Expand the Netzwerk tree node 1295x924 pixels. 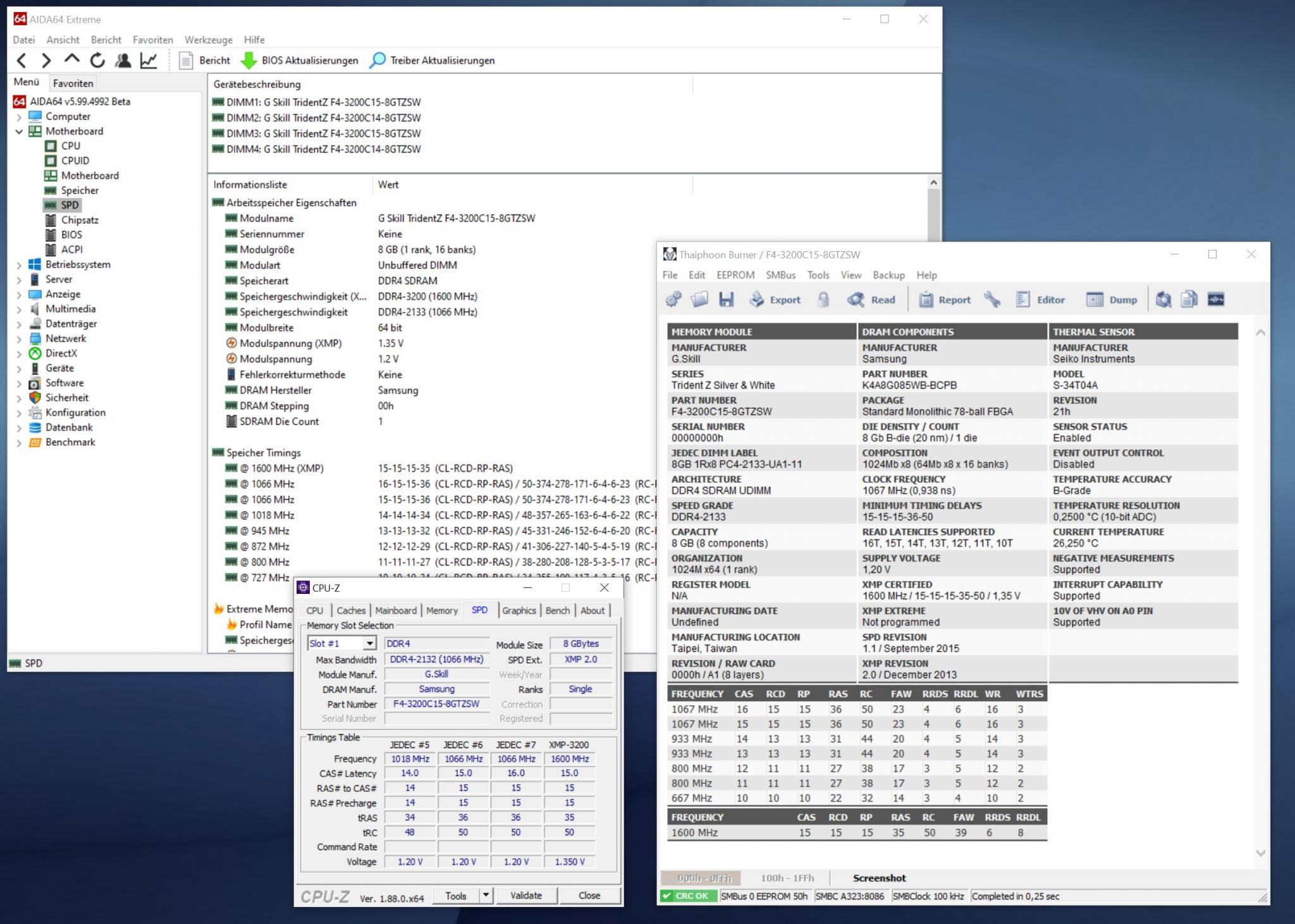pos(19,339)
